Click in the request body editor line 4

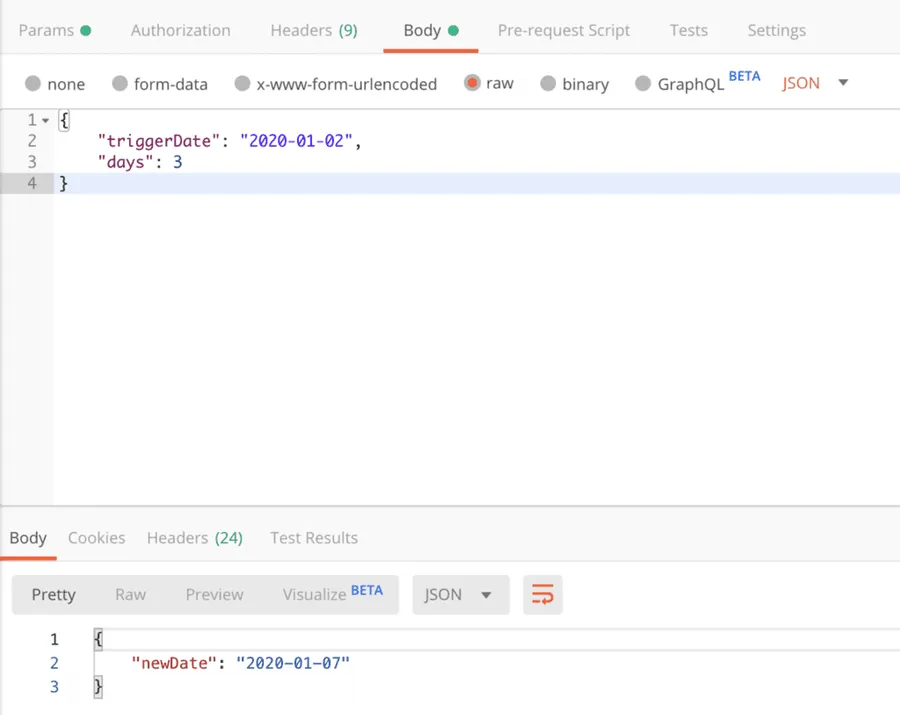tap(400, 184)
